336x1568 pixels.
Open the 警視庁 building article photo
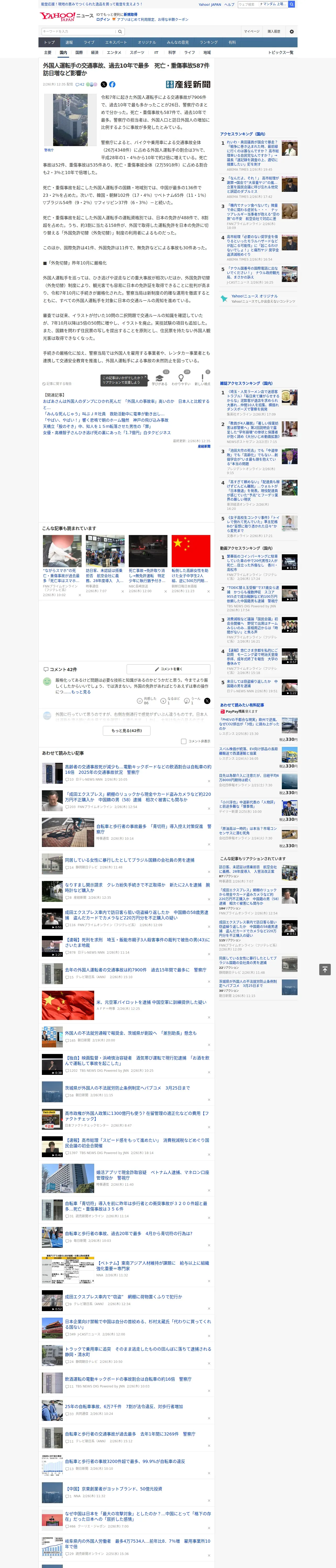pyautogui.click(x=70, y=120)
